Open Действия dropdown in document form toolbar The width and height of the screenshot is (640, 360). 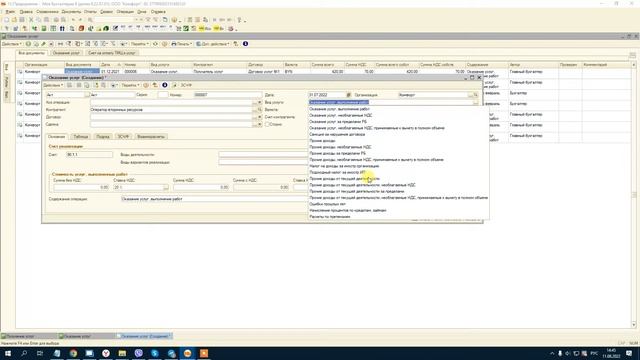[53, 85]
